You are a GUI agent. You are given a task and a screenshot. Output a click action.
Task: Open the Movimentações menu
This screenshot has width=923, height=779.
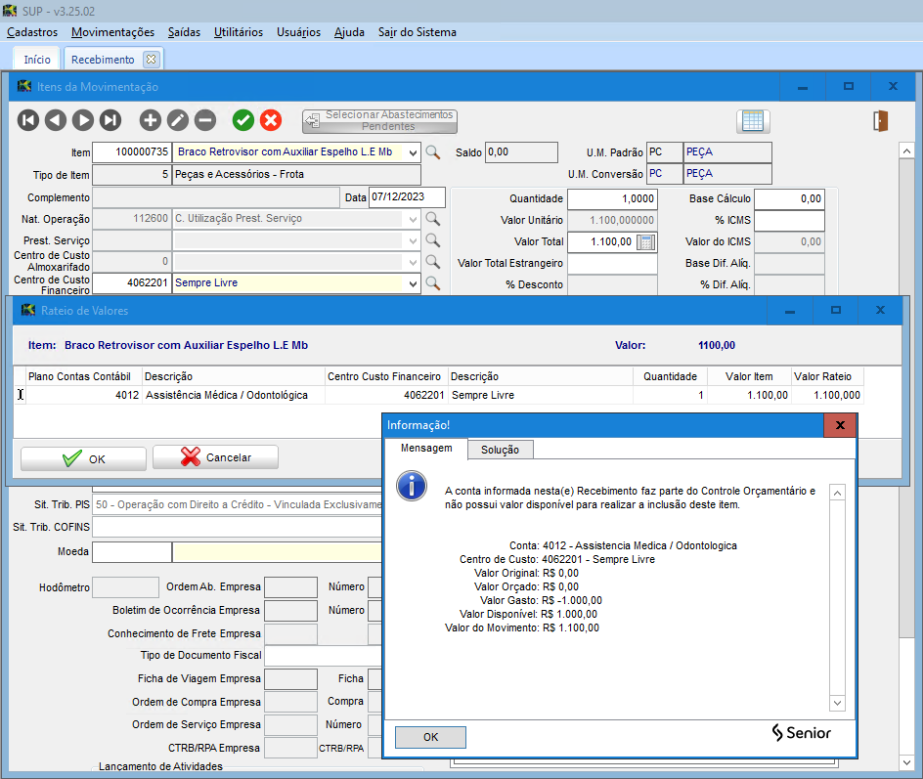click(x=113, y=32)
